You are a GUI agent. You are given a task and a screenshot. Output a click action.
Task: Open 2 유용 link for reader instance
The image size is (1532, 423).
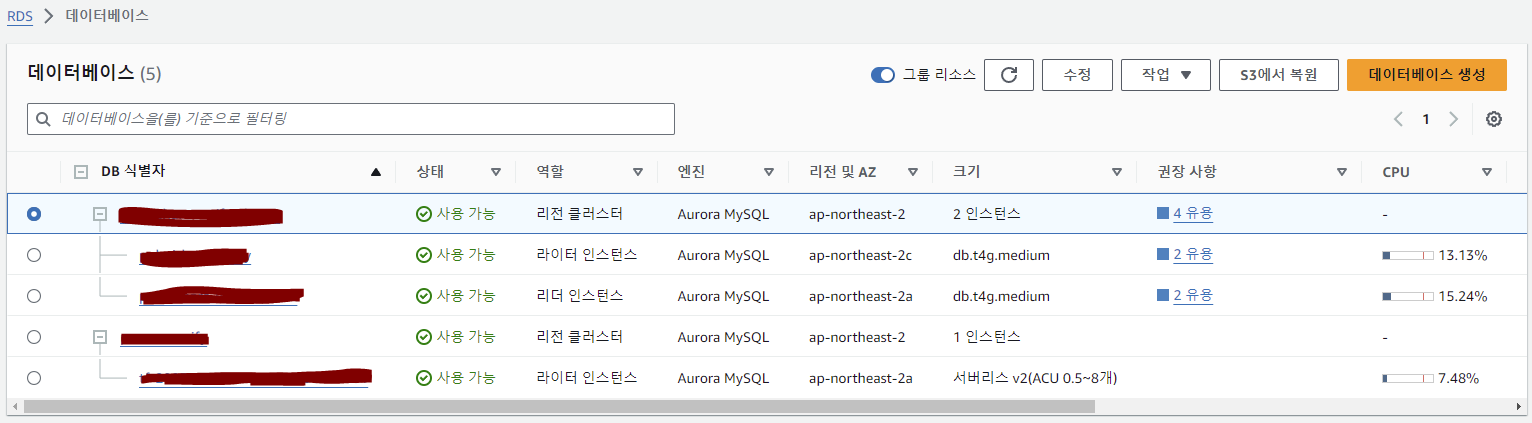[x=1193, y=295]
